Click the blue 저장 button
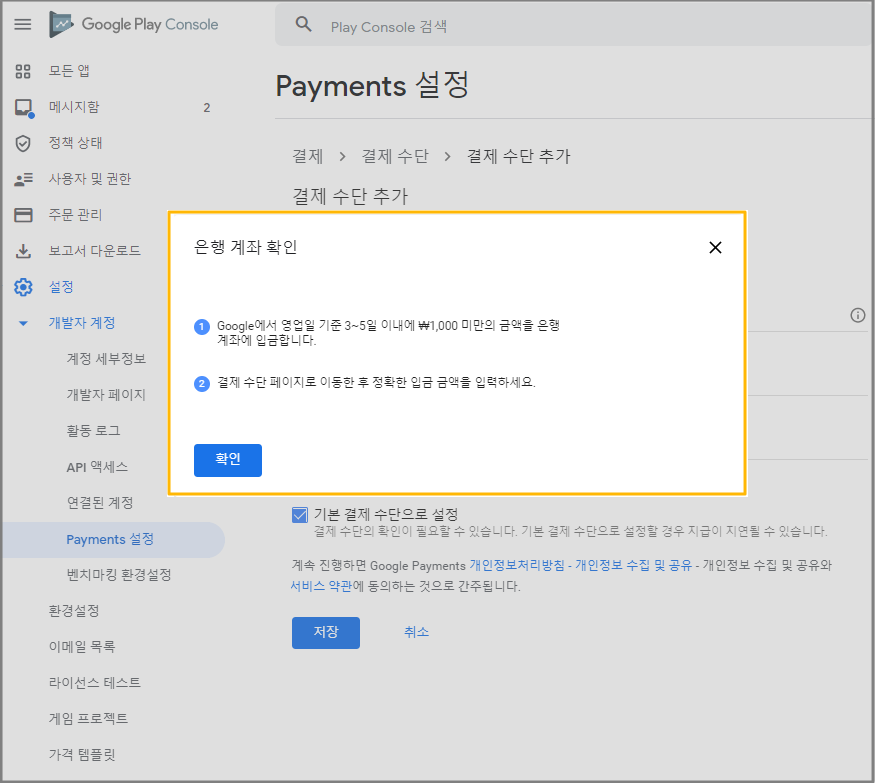Screen dimensions: 875x783 coord(325,633)
